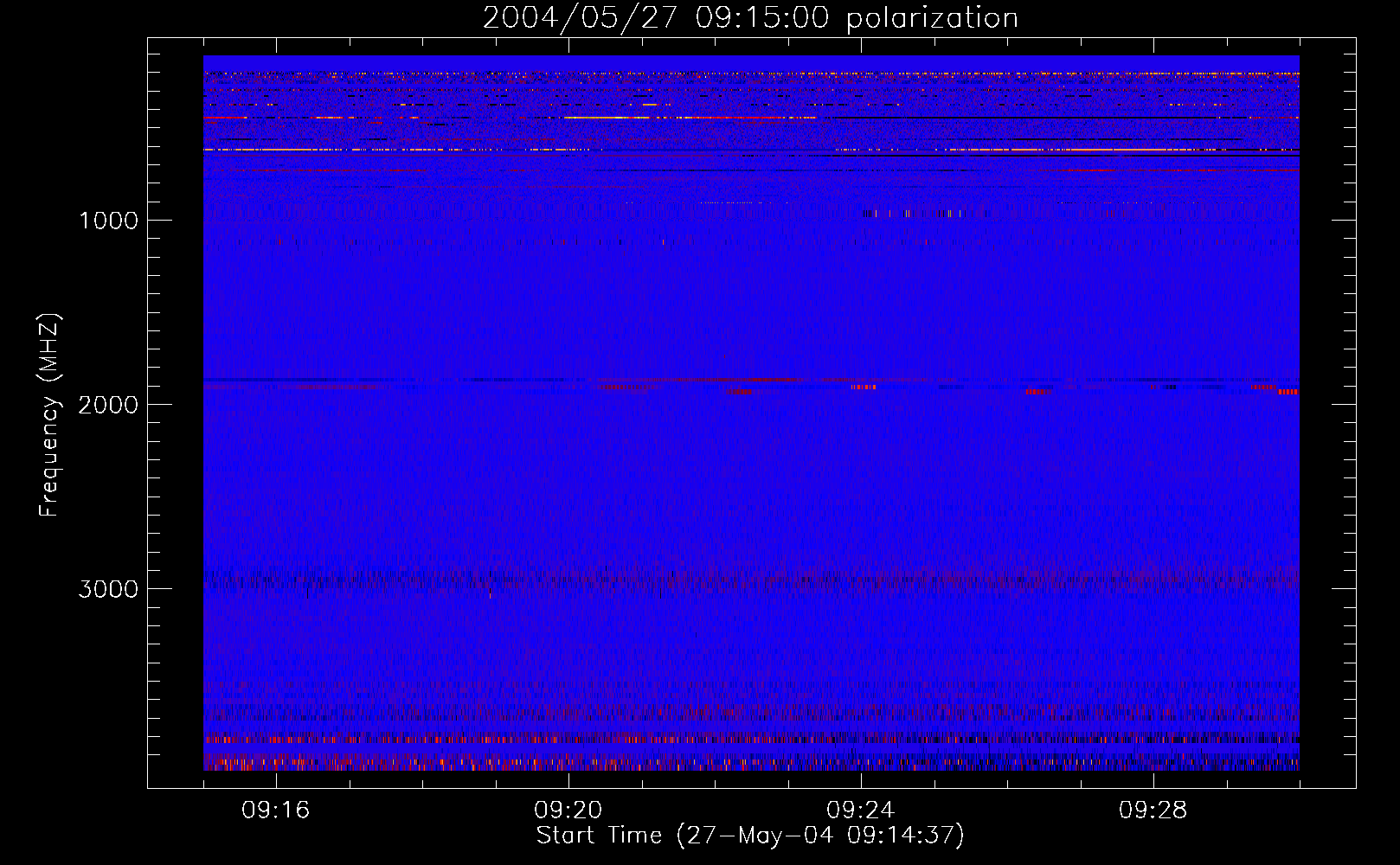Select the 3000 frequency tick label

[x=108, y=589]
